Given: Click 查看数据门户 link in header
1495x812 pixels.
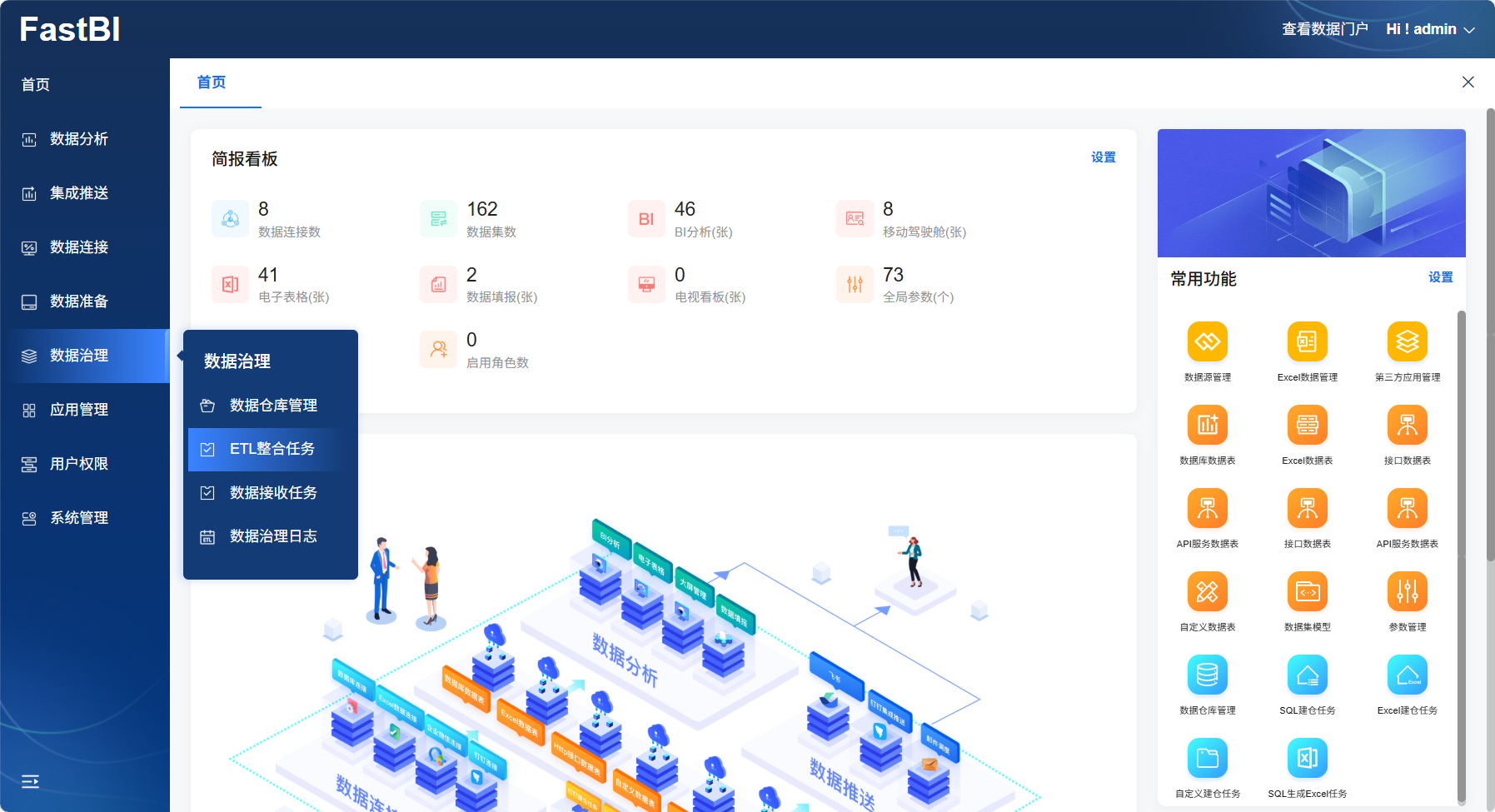Looking at the screenshot, I should coord(1324,29).
